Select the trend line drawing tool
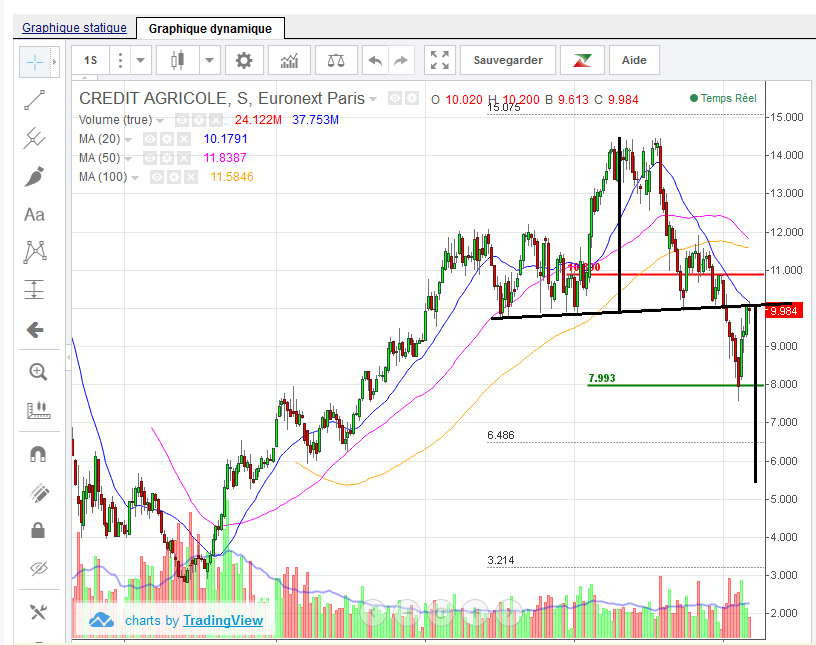Image resolution: width=816 pixels, height=645 pixels. click(35, 99)
